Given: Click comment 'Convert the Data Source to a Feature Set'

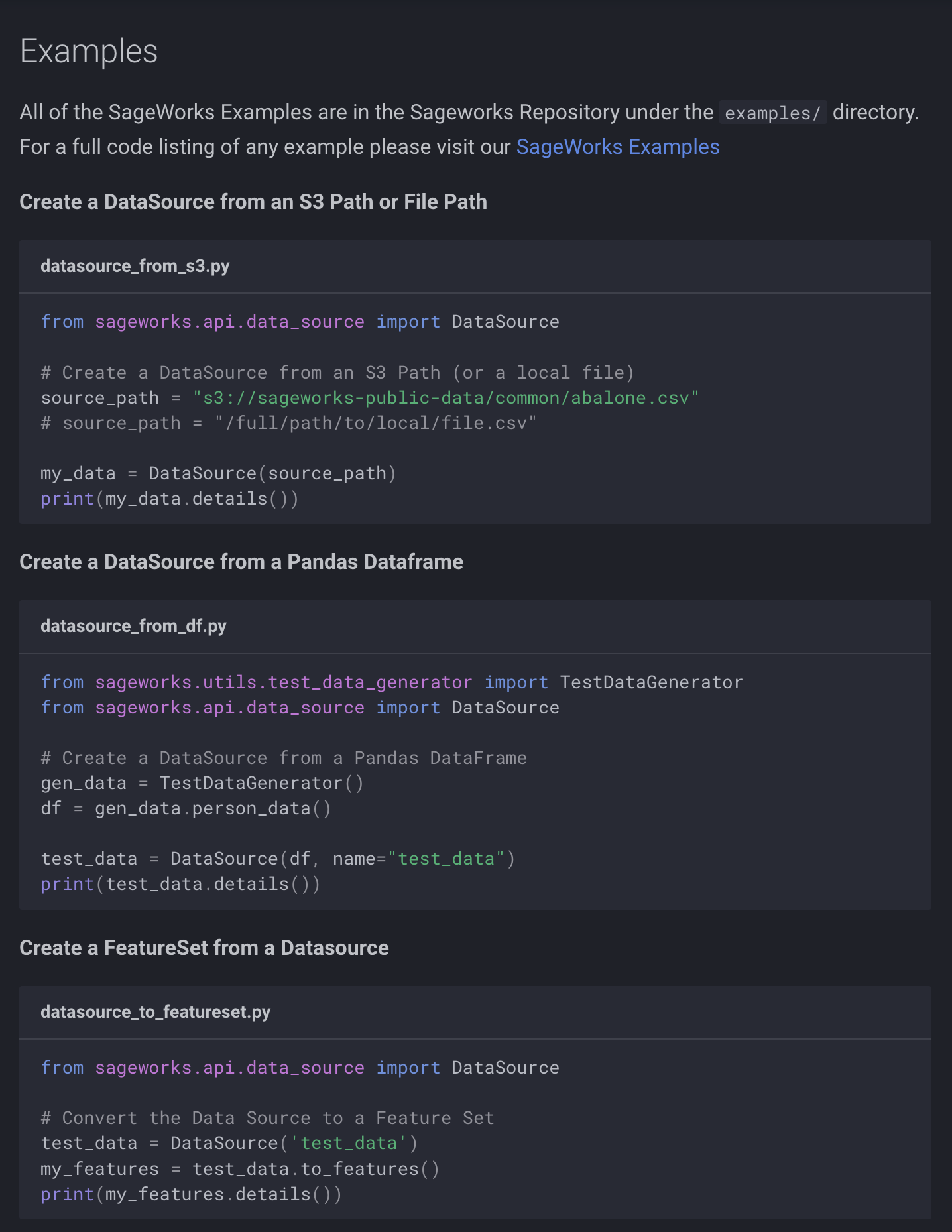Looking at the screenshot, I should pos(268,1118).
